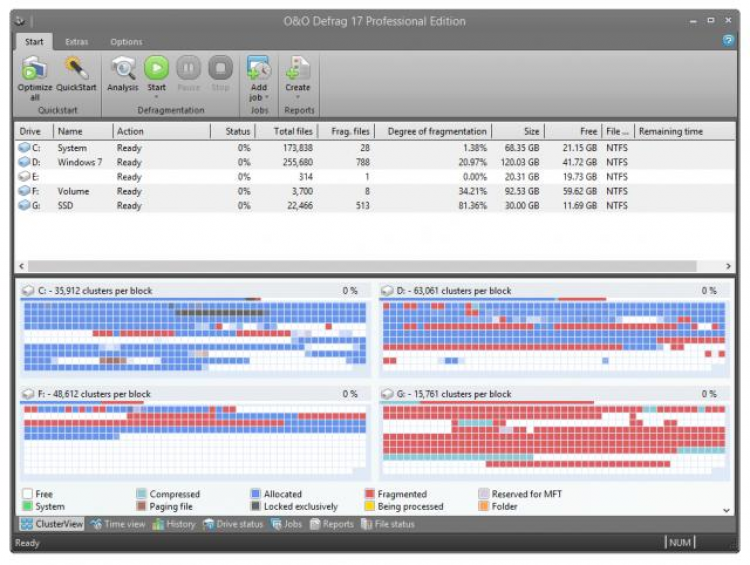Select the 'SSD' name cell
Viewport: 750px width, 565px height.
coord(66,205)
